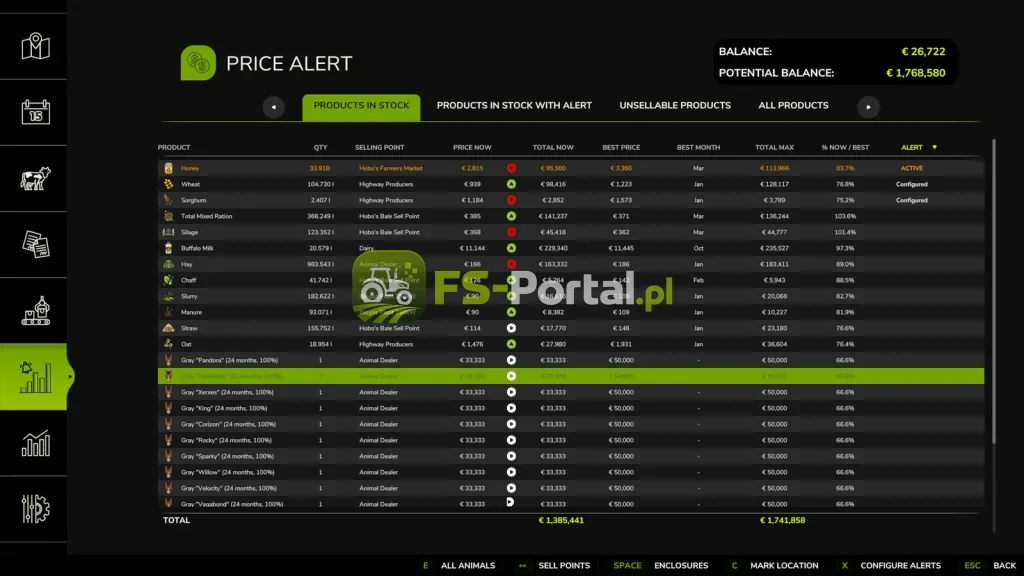
Task: Click the Enclosures footer button
Action: (680, 566)
